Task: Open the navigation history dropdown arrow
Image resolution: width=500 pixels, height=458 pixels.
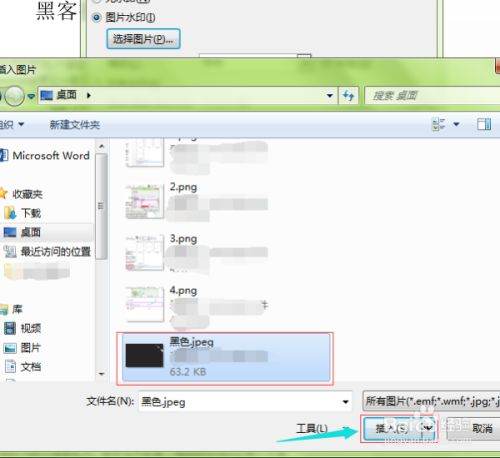Action: click(x=31, y=96)
